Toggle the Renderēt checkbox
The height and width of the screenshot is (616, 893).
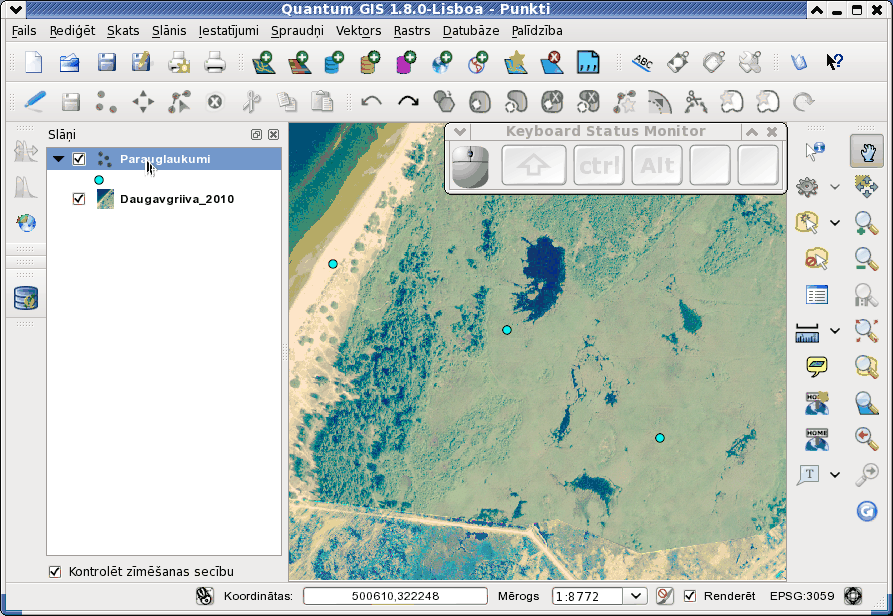(x=690, y=596)
